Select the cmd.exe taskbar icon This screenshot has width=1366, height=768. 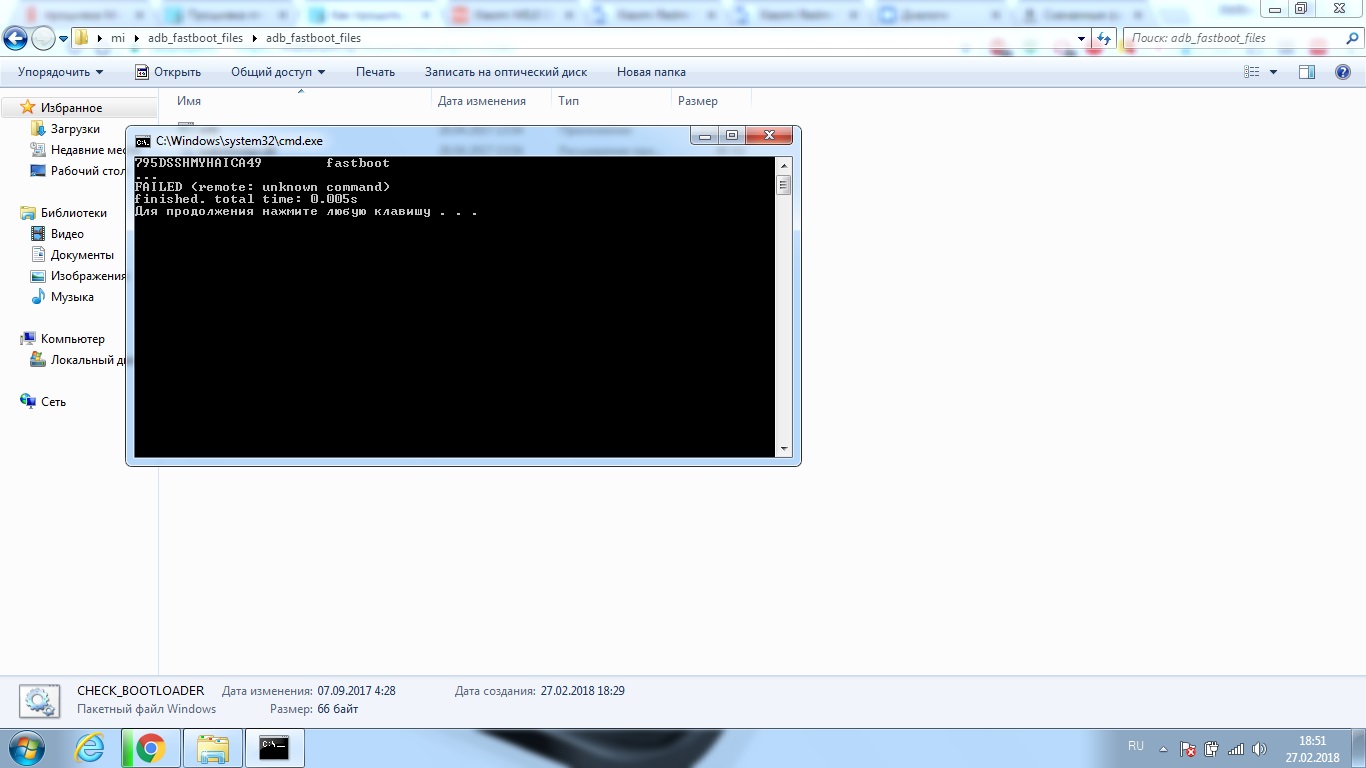pos(273,748)
